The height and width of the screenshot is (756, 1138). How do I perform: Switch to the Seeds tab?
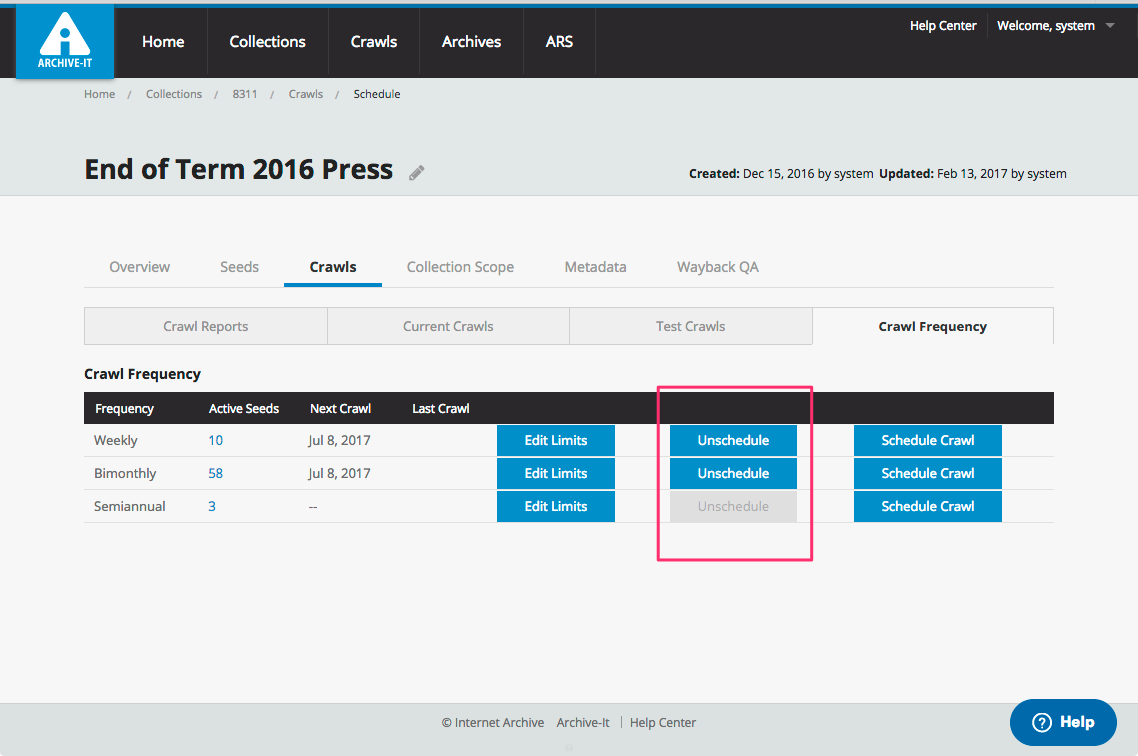[x=239, y=267]
